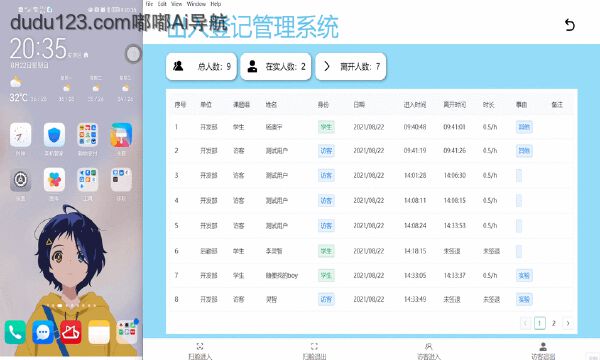
Task: Open the green Phone dialer app
Action: tap(15, 332)
